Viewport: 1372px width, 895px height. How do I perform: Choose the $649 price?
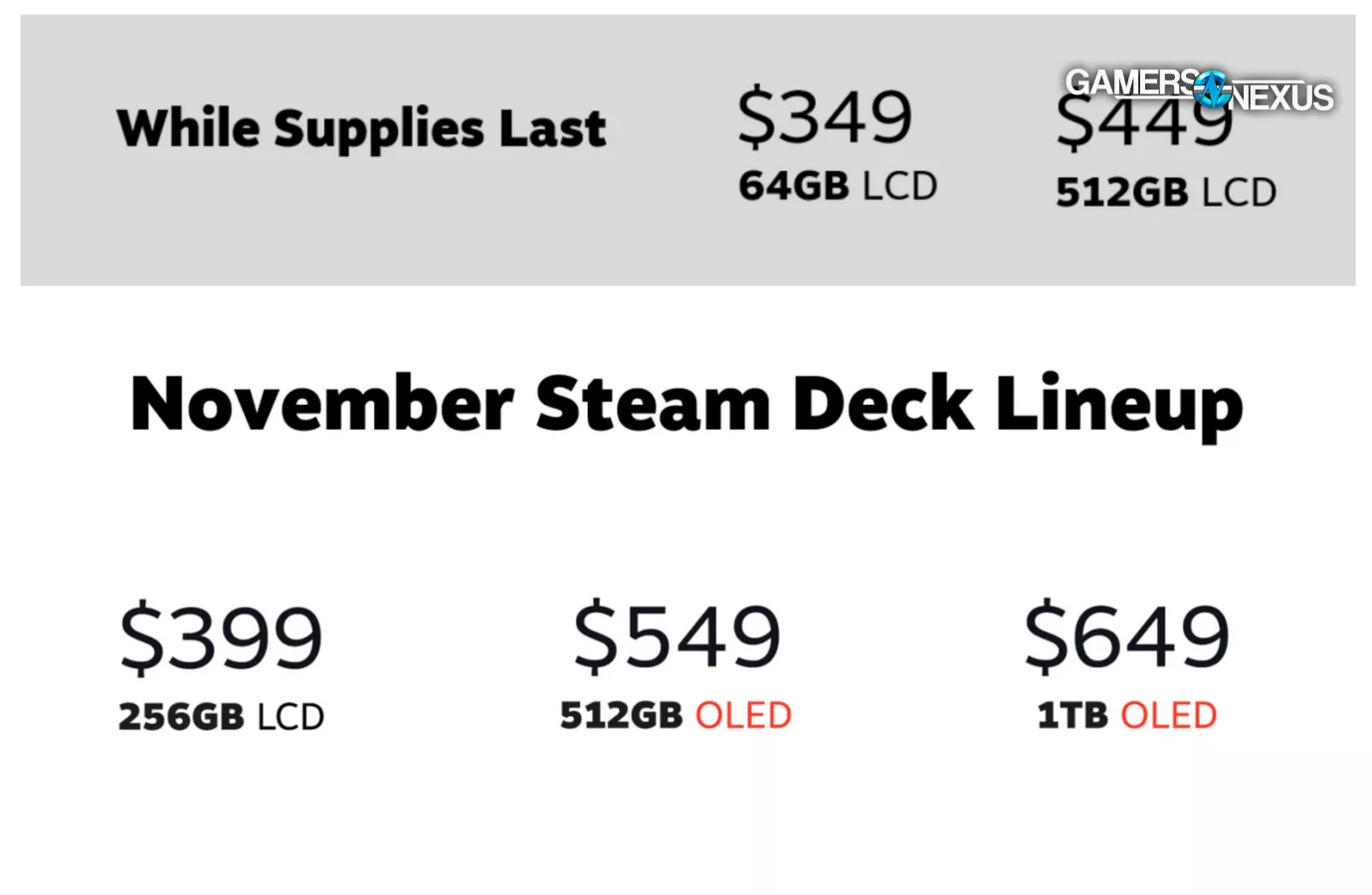[1127, 637]
